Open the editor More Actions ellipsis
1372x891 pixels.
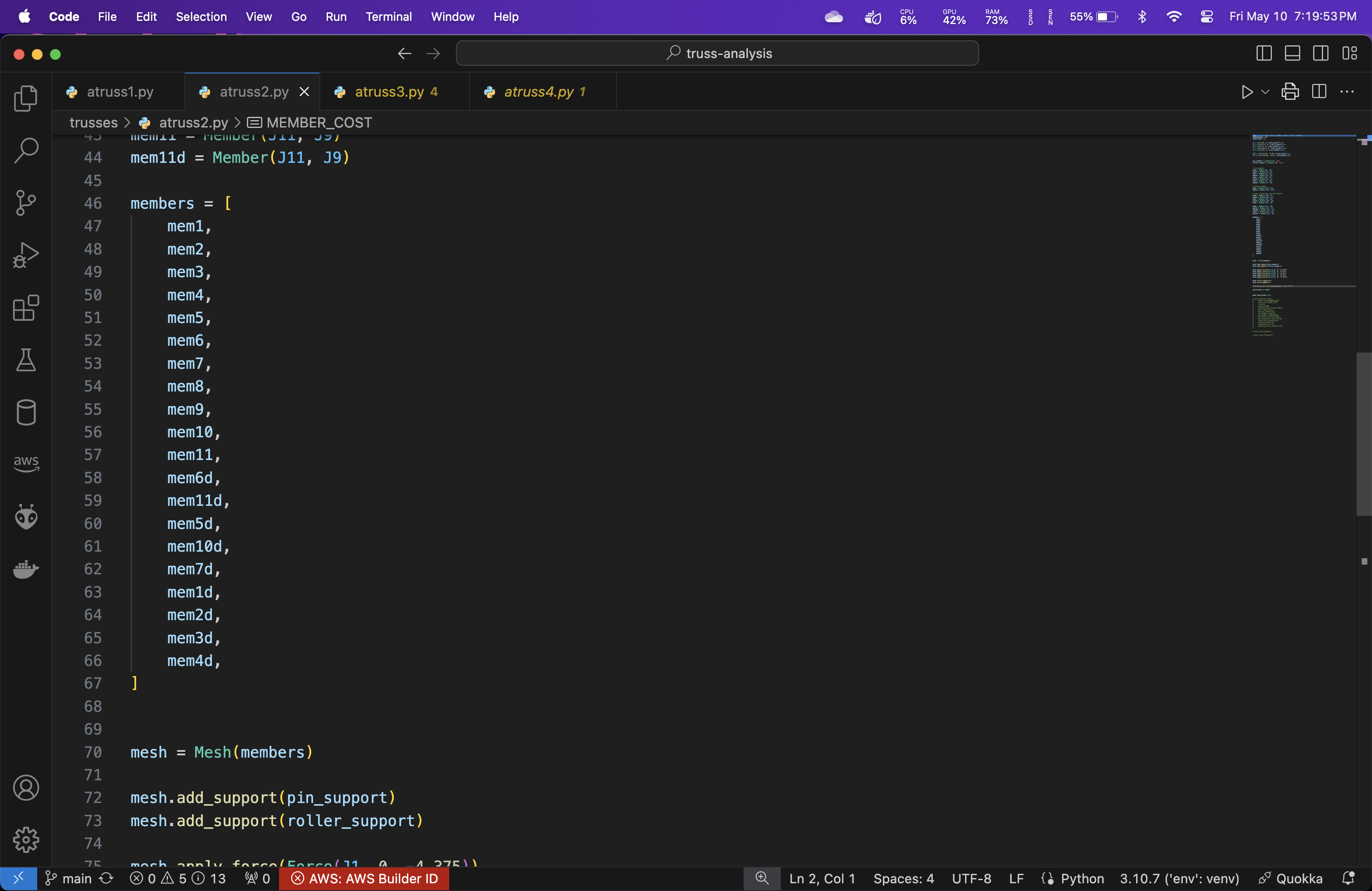1347,92
